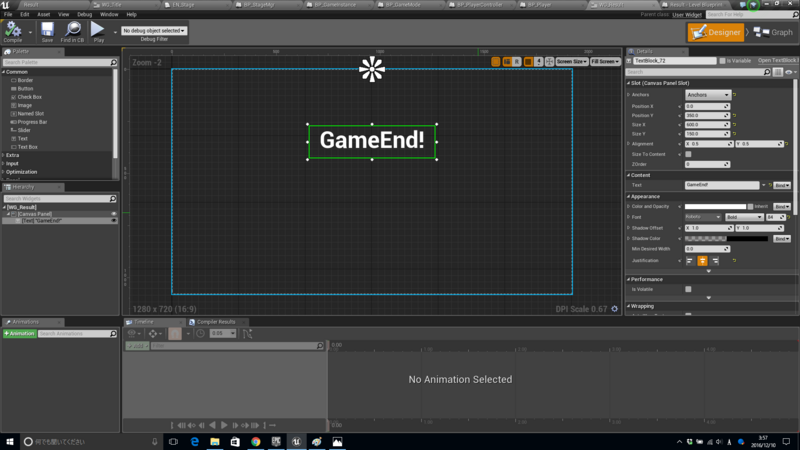800x450 pixels.
Task: Align text right justification
Action: 715,261
